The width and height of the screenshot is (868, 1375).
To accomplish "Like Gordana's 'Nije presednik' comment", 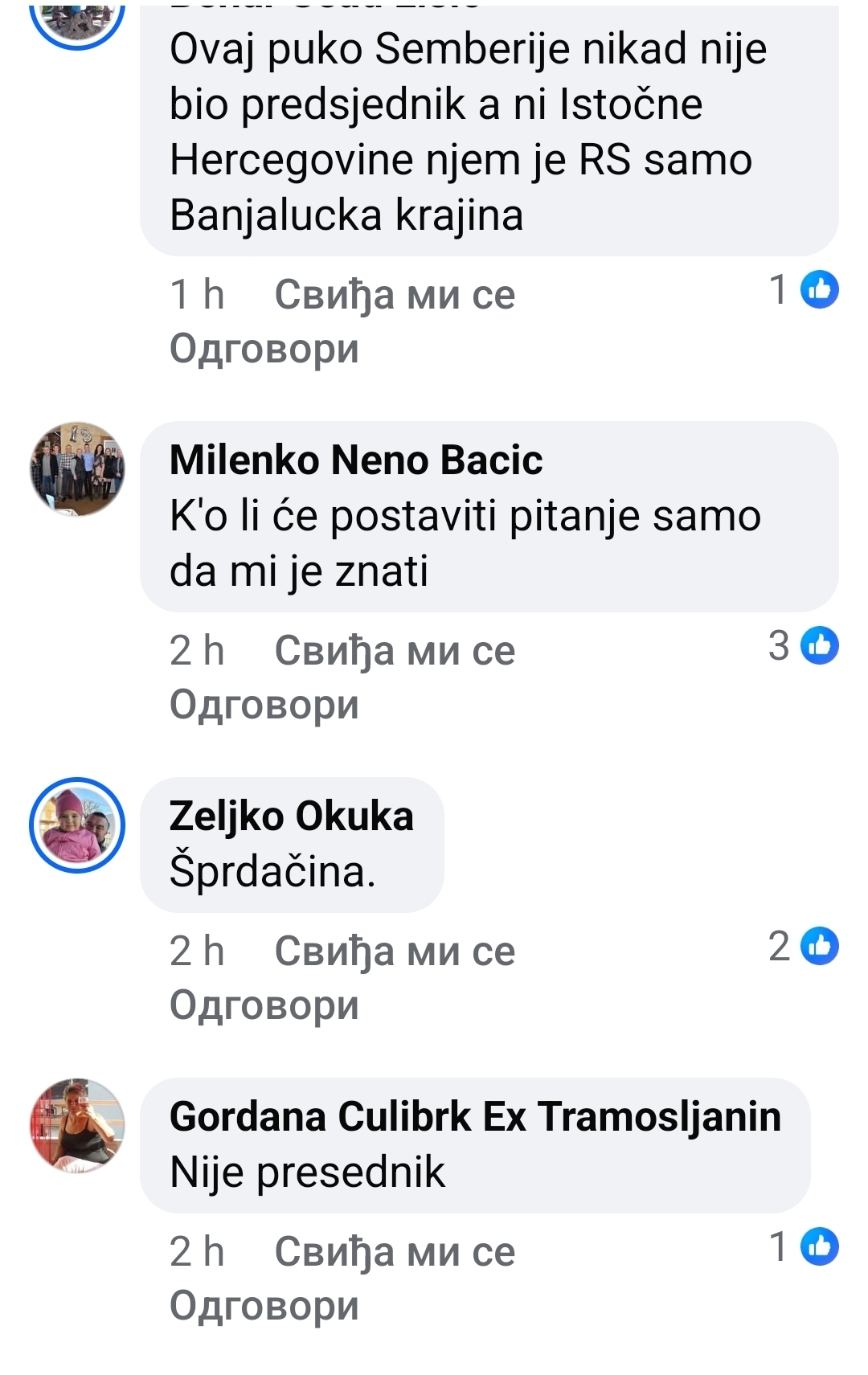I will coord(395,1251).
